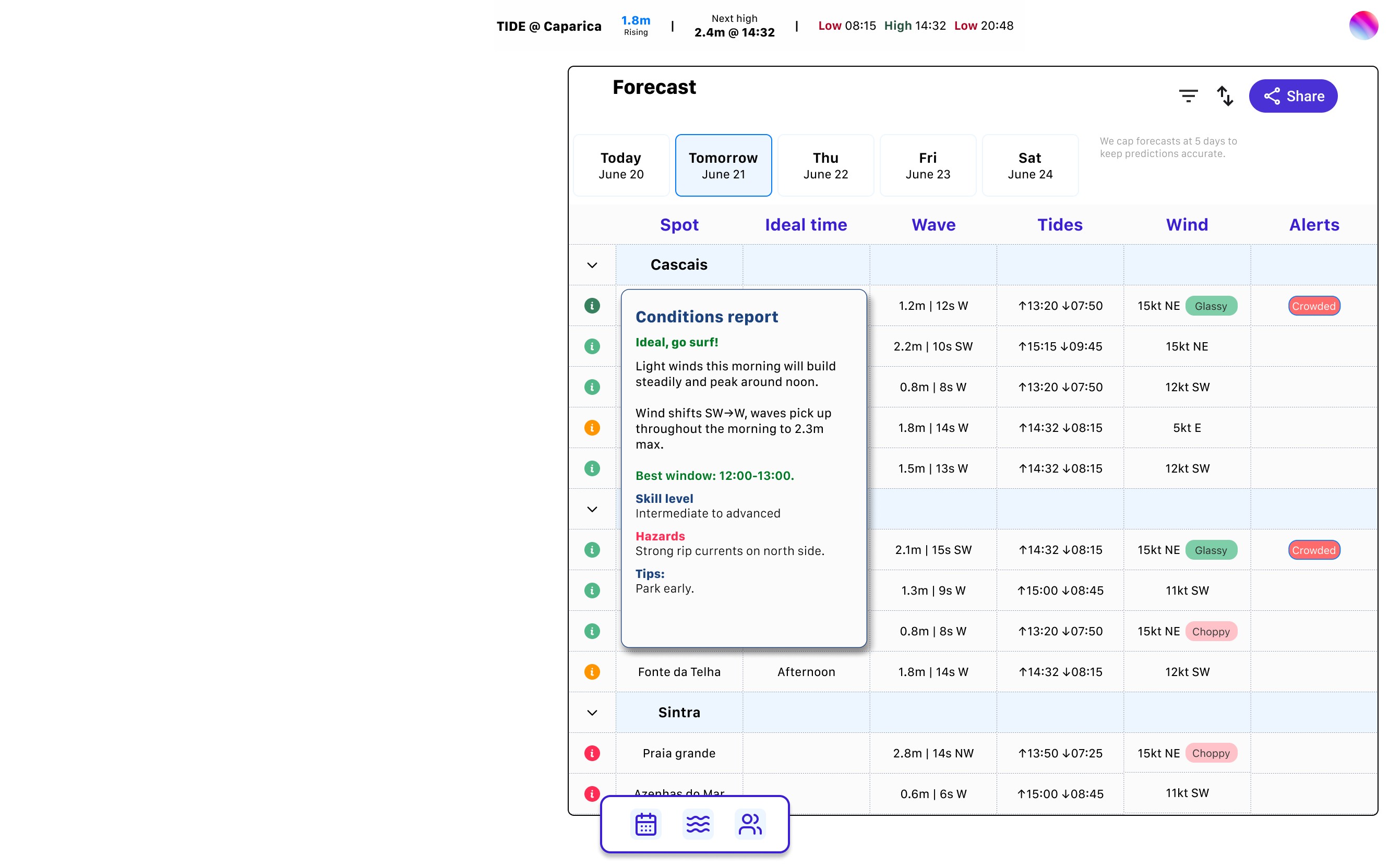This screenshot has width=1389, height=868.
Task: Open the people/community icon in the bottom bar
Action: [750, 824]
